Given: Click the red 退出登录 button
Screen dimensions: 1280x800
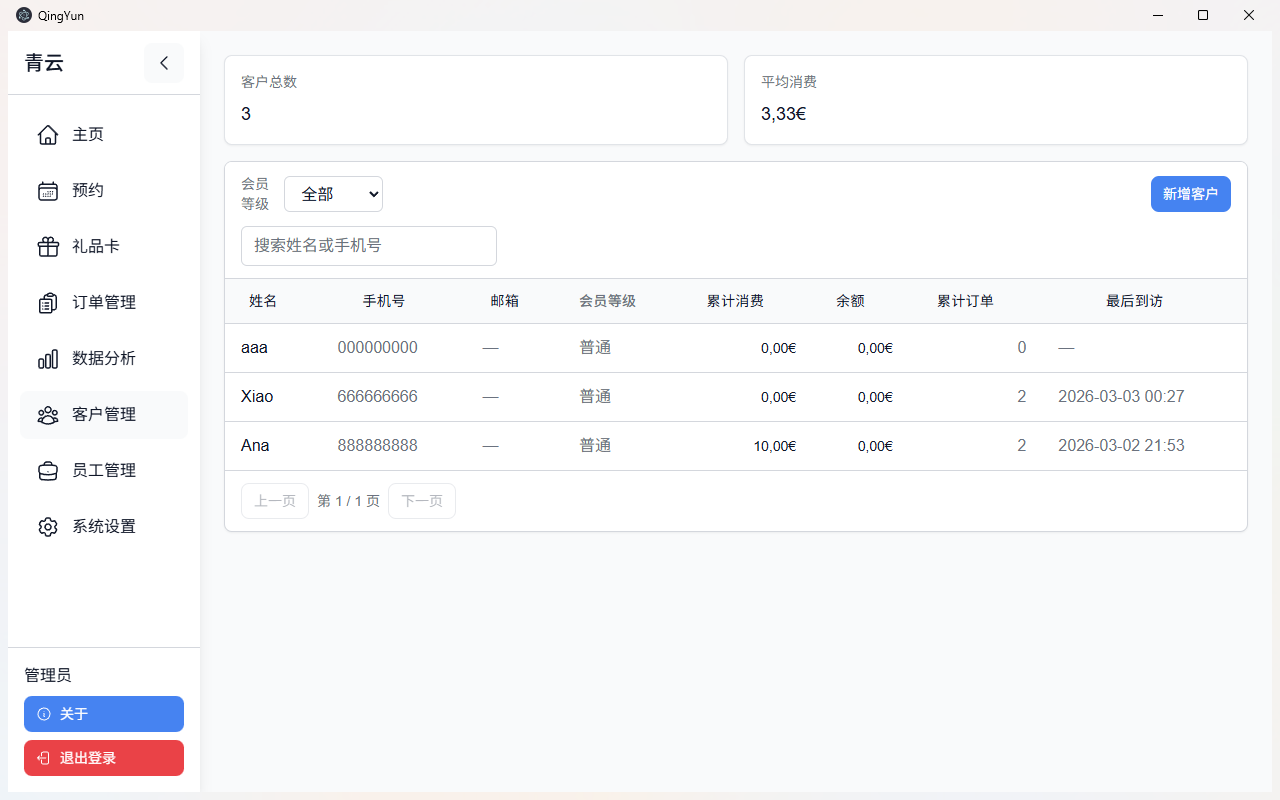Looking at the screenshot, I should 104,758.
